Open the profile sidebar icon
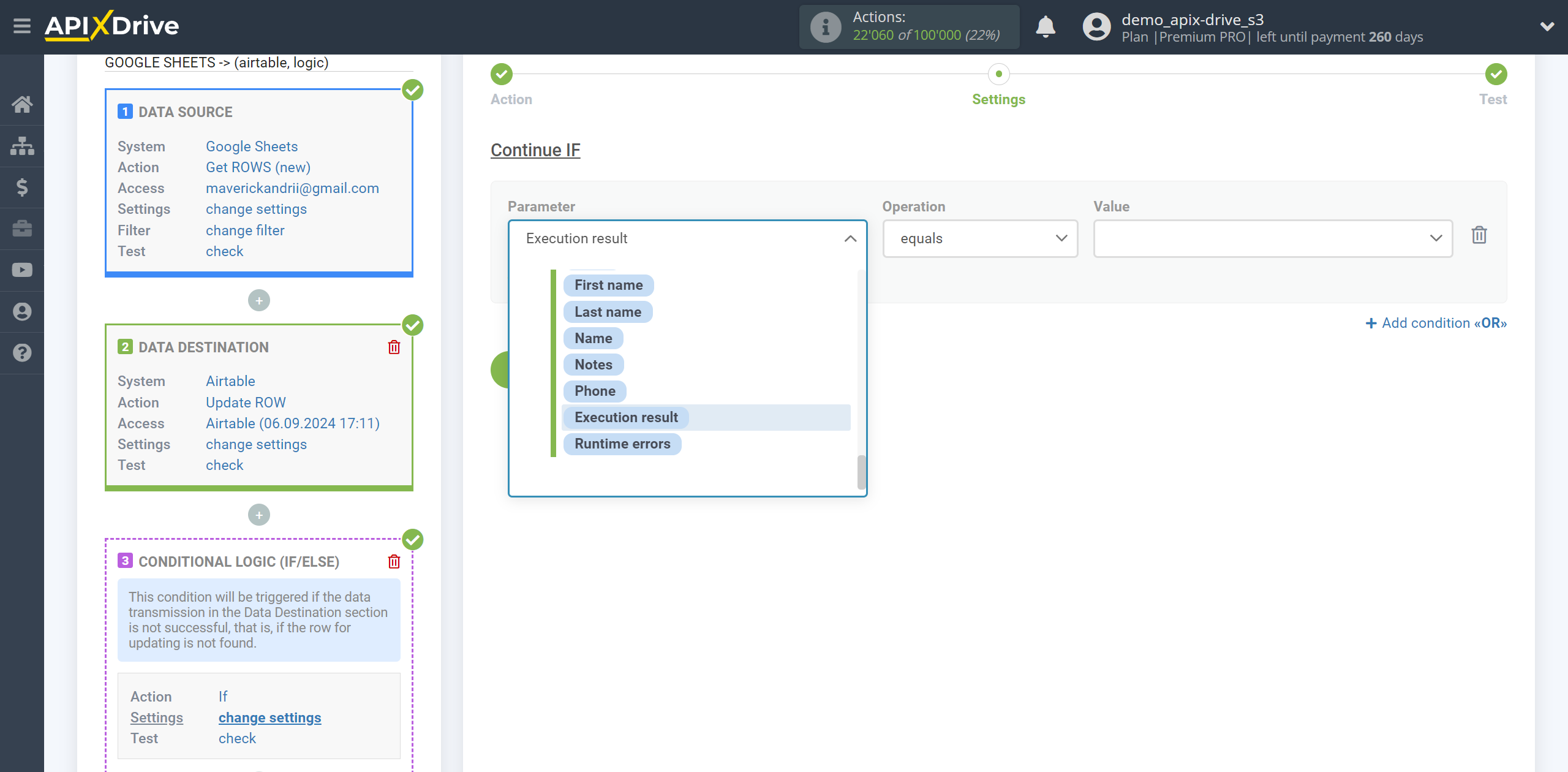 22,311
